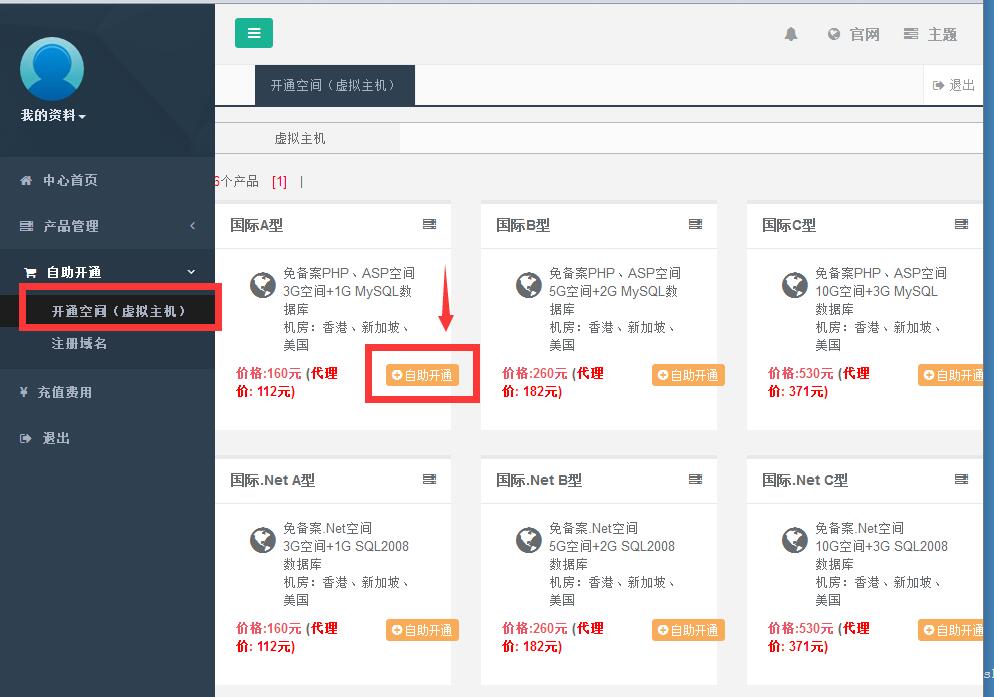Image resolution: width=994 pixels, height=697 pixels.
Task: Click 退出 in the sidebar
Action: pyautogui.click(x=56, y=438)
